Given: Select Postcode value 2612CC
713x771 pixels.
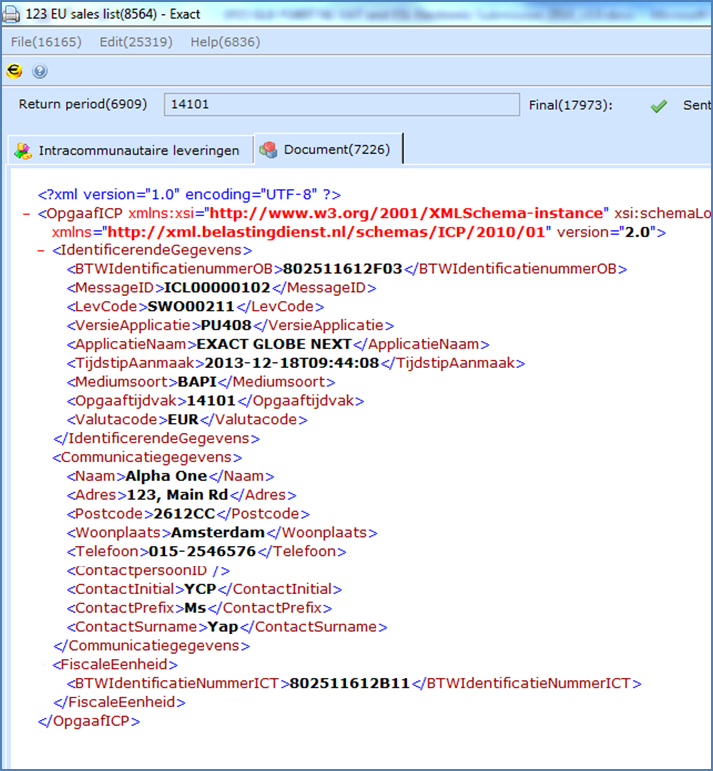Looking at the screenshot, I should [x=184, y=514].
